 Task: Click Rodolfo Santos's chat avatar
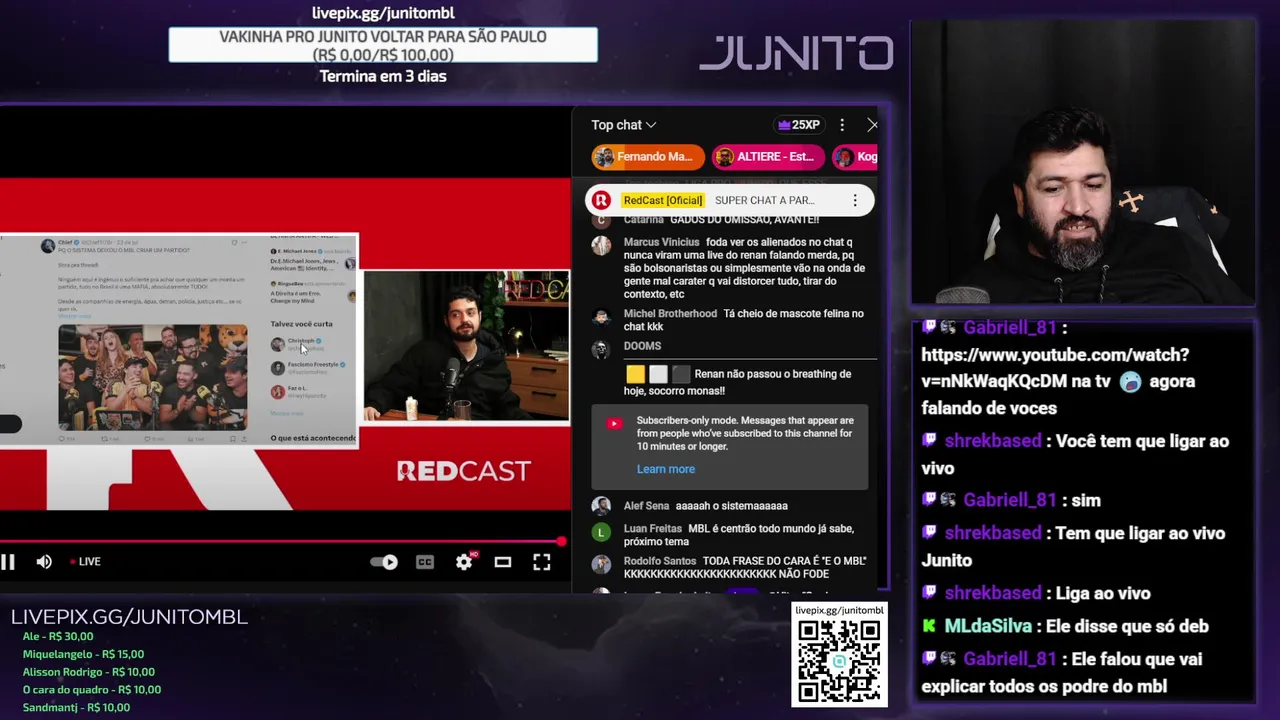[x=601, y=565]
